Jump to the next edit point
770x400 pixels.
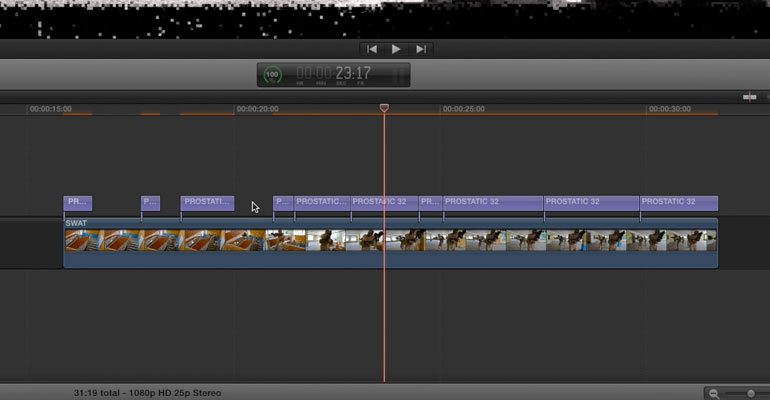(x=421, y=49)
